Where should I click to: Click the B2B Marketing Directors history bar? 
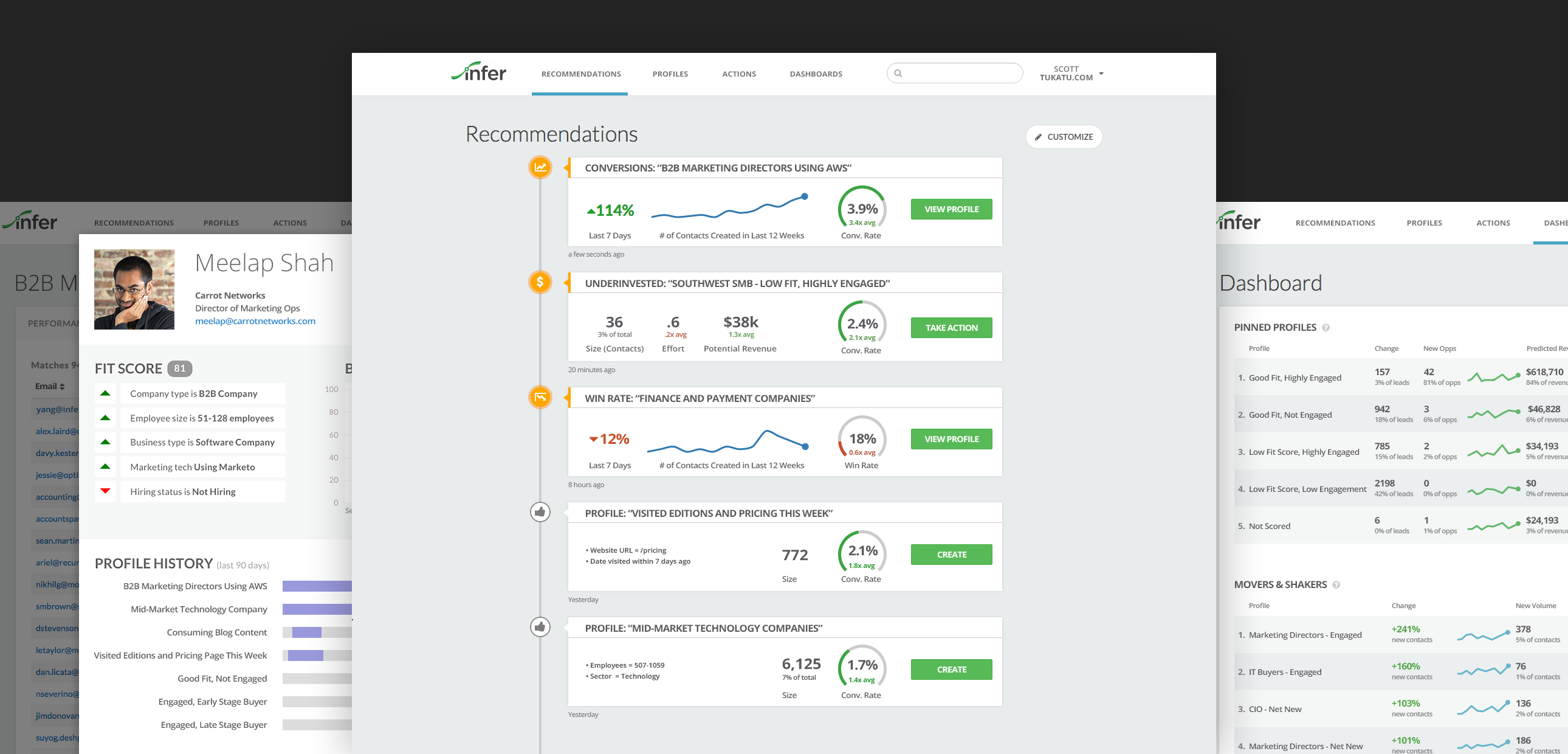(317, 586)
